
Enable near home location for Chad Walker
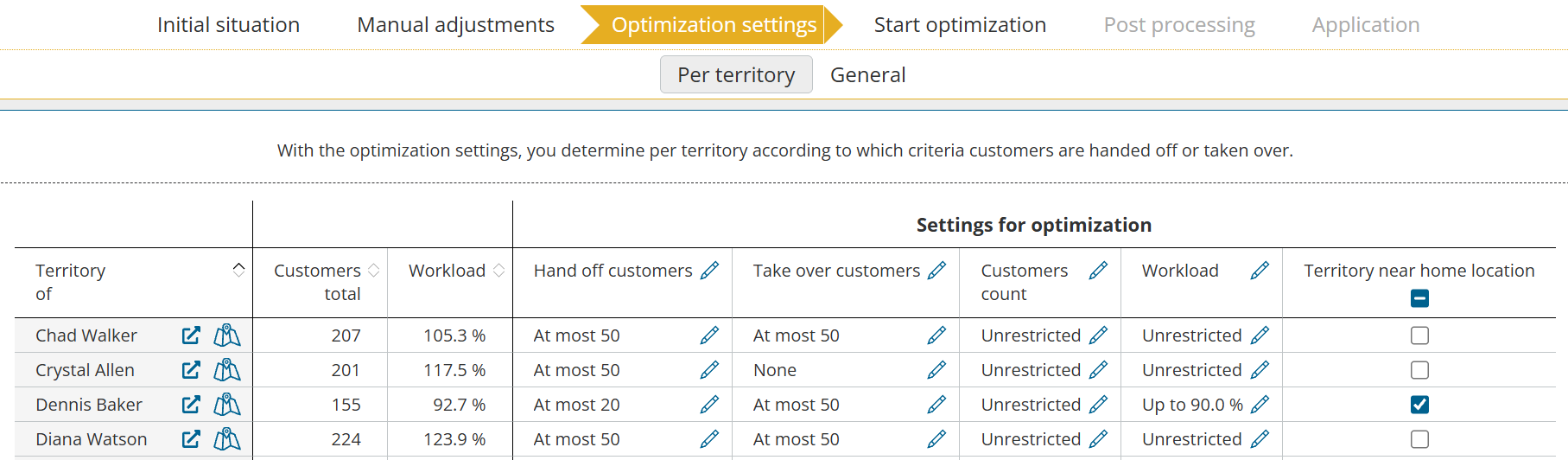1419,335
